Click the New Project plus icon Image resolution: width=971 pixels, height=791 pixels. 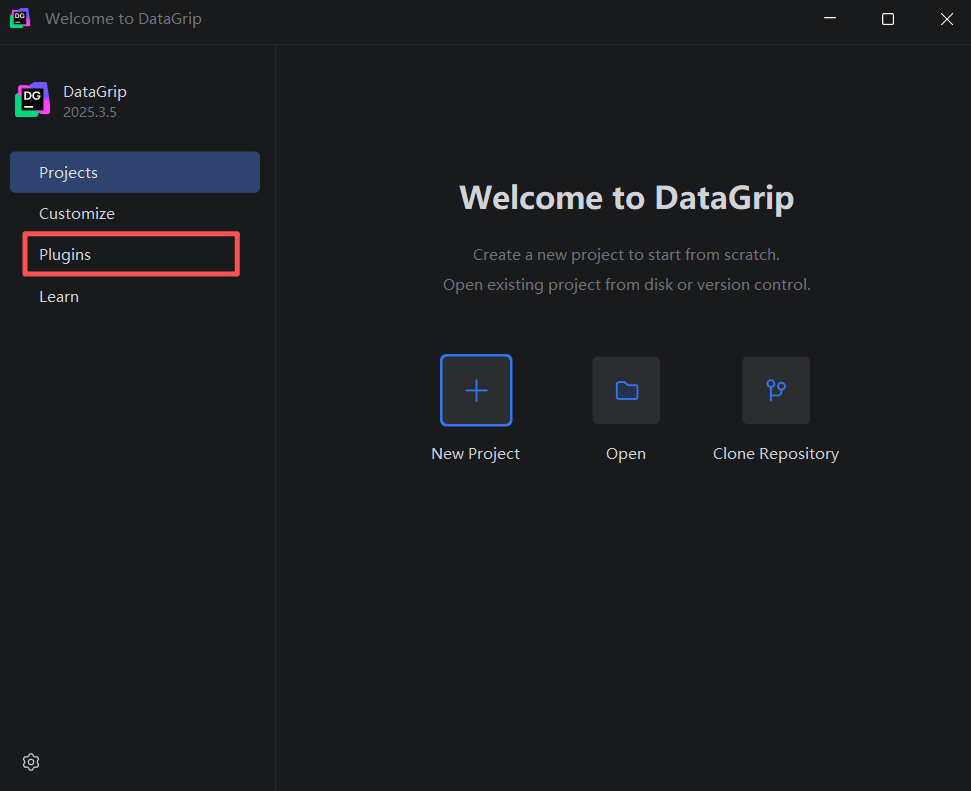(476, 390)
